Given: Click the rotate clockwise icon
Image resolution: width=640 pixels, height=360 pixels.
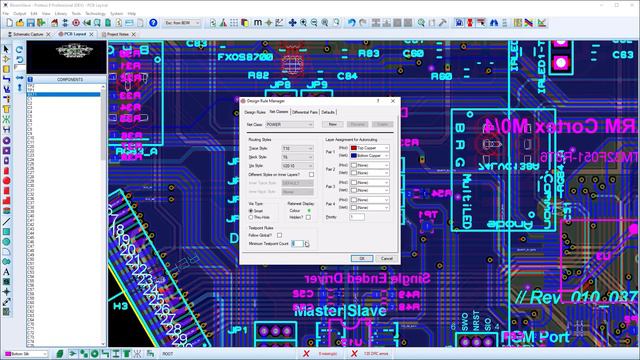Looking at the screenshot, I should (19, 49).
